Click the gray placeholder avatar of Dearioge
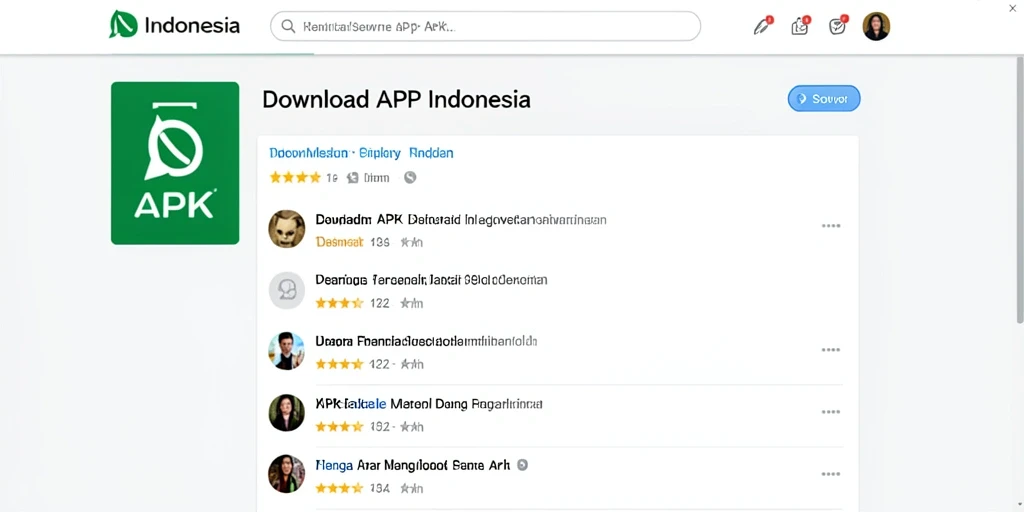 click(287, 290)
